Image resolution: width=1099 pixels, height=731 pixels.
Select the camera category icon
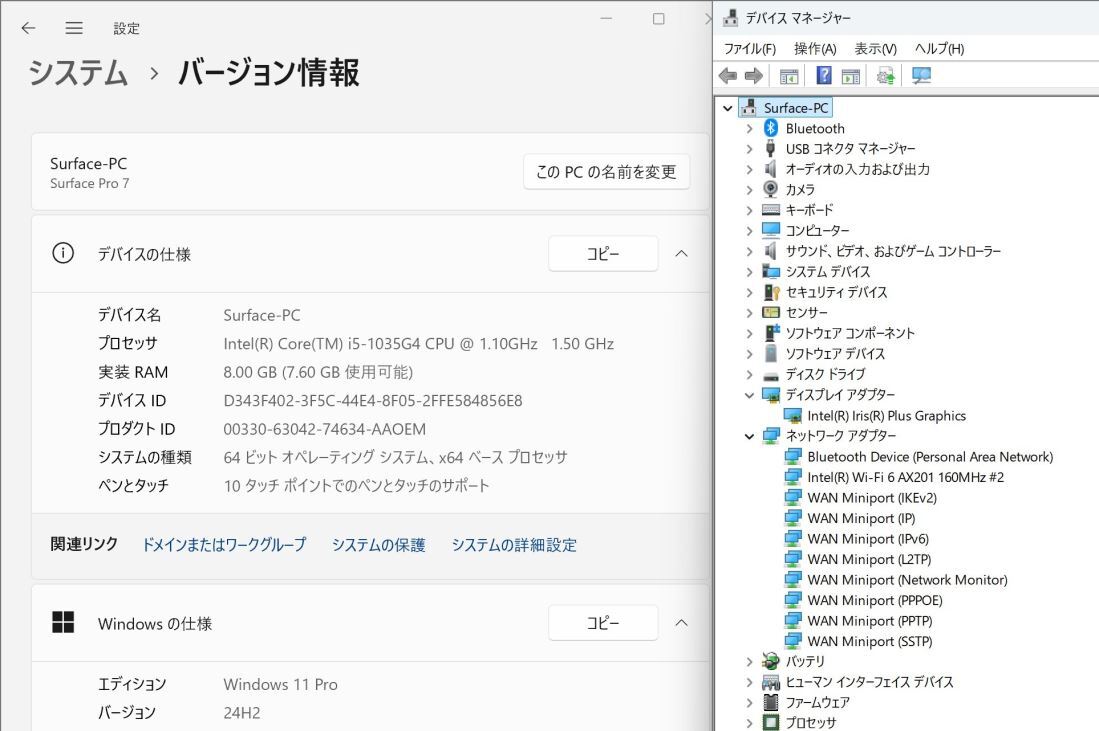tap(771, 189)
